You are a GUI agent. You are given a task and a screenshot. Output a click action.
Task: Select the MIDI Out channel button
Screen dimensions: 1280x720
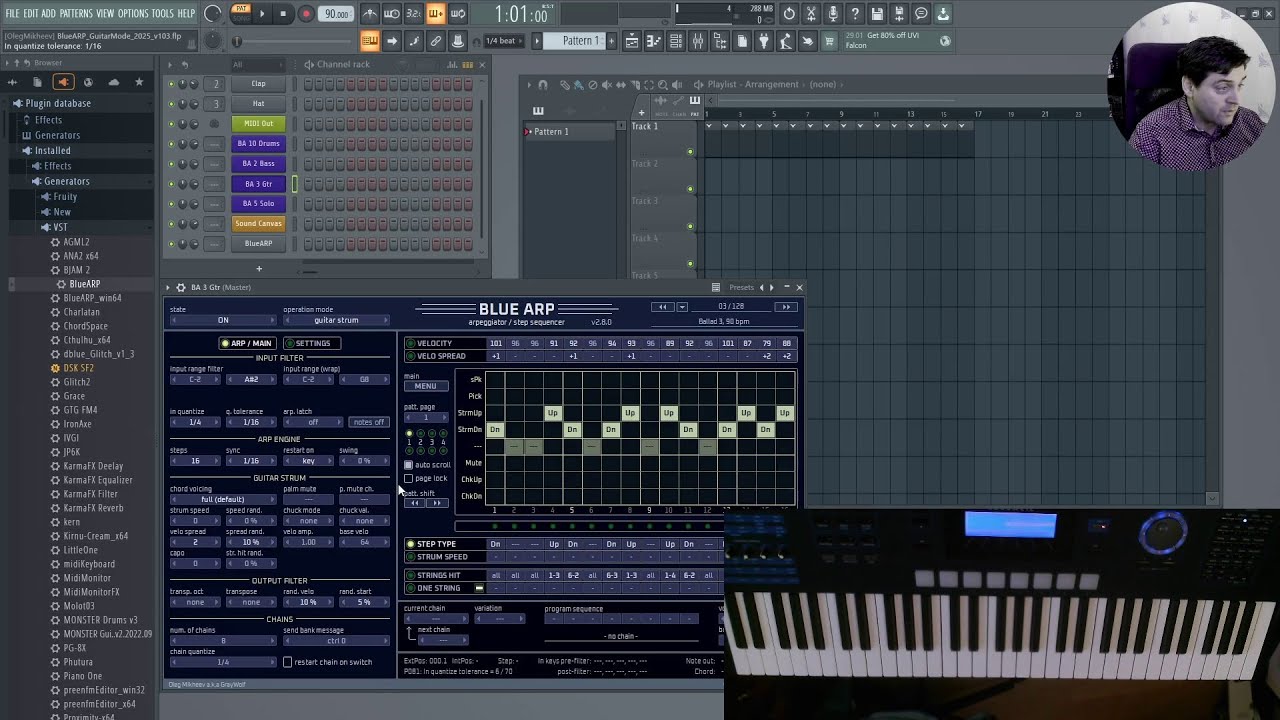(259, 123)
